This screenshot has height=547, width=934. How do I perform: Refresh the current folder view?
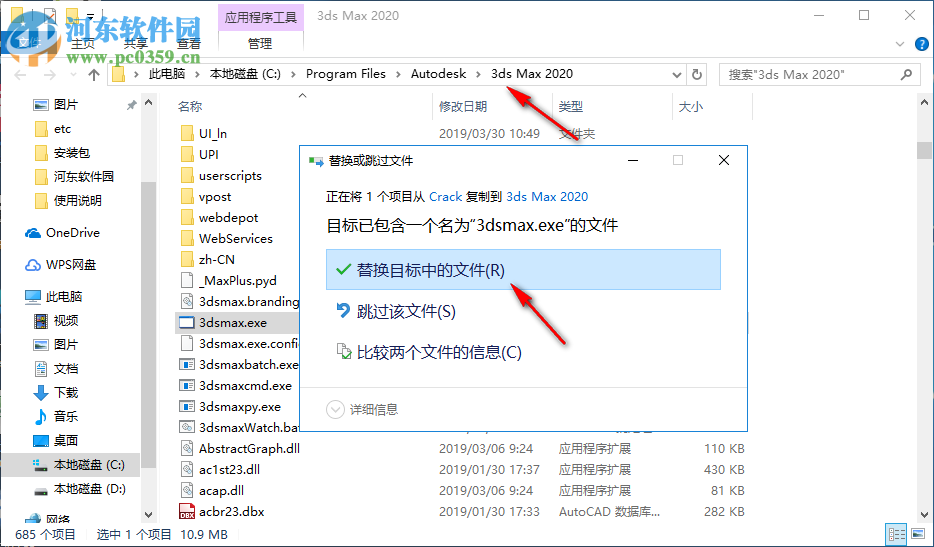(x=696, y=75)
